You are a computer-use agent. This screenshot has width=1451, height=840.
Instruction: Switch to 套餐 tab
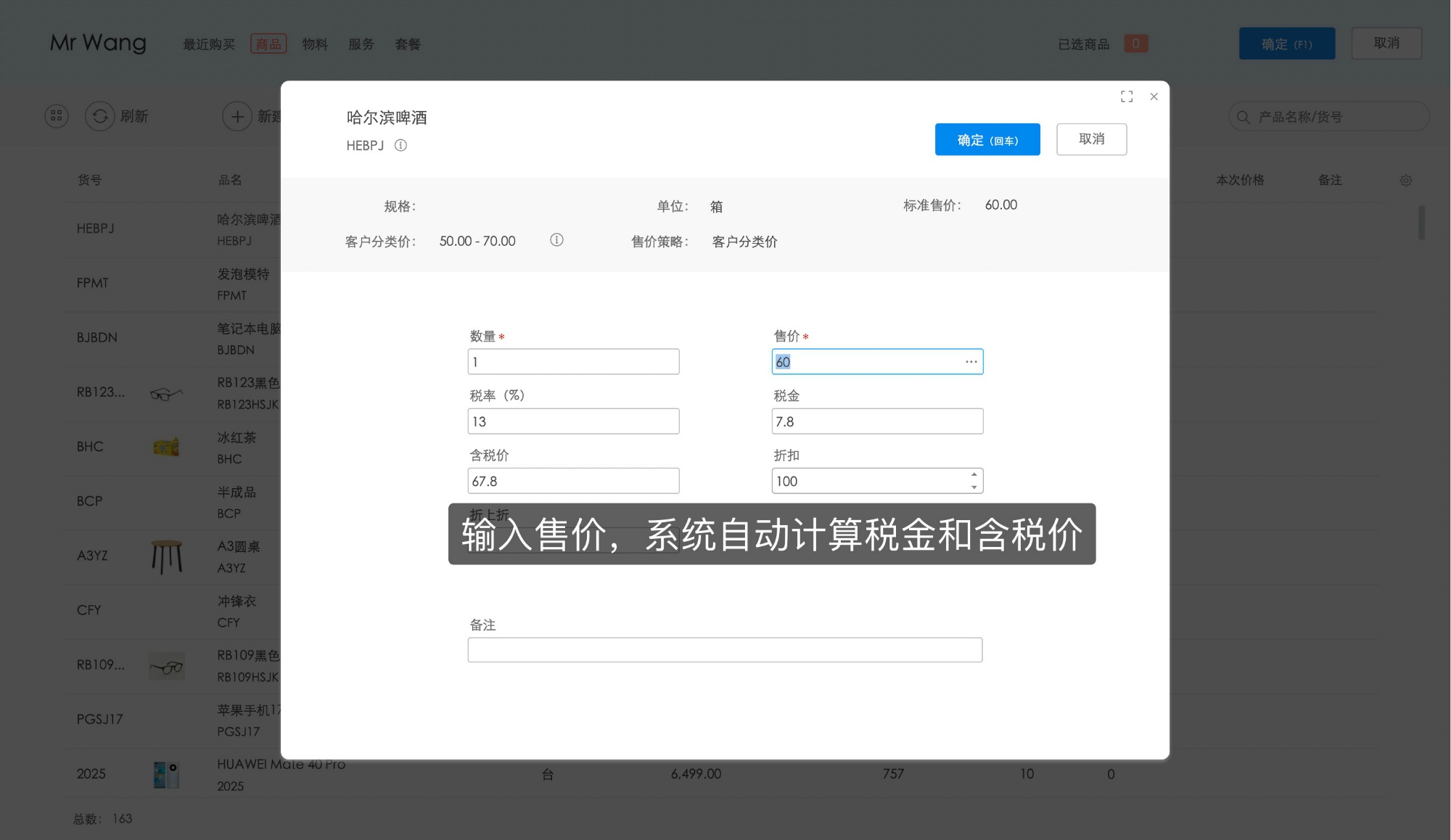pos(408,44)
